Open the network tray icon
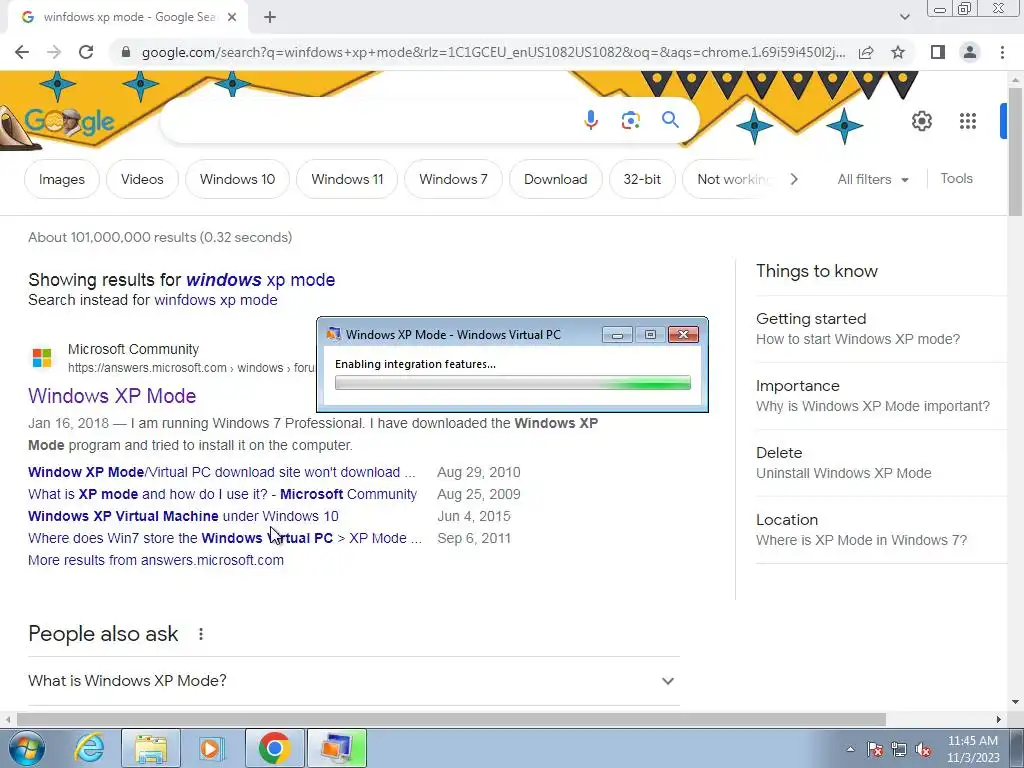 pos(899,749)
